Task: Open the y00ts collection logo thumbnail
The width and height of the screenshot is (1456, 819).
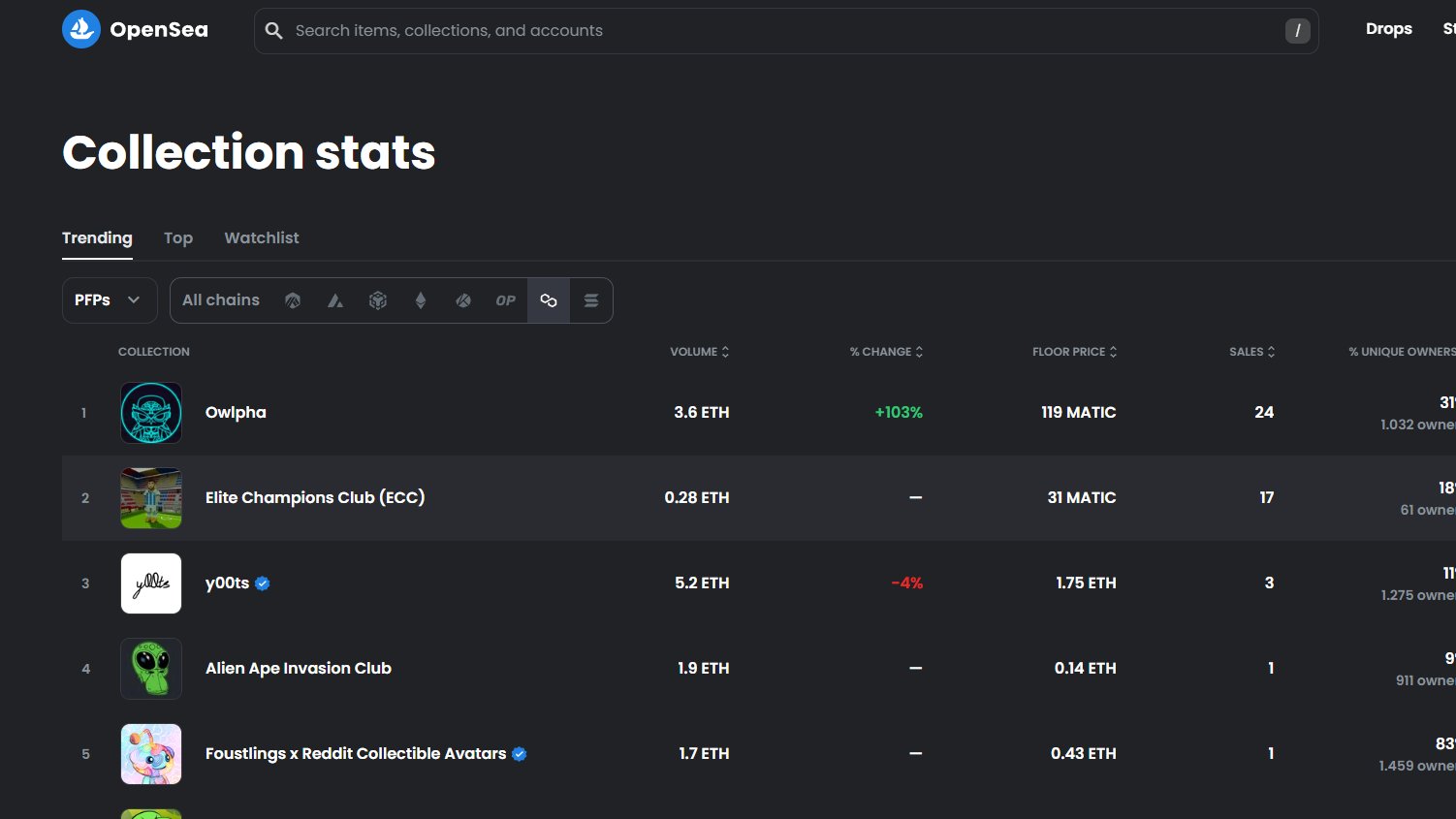Action: pyautogui.click(x=151, y=583)
